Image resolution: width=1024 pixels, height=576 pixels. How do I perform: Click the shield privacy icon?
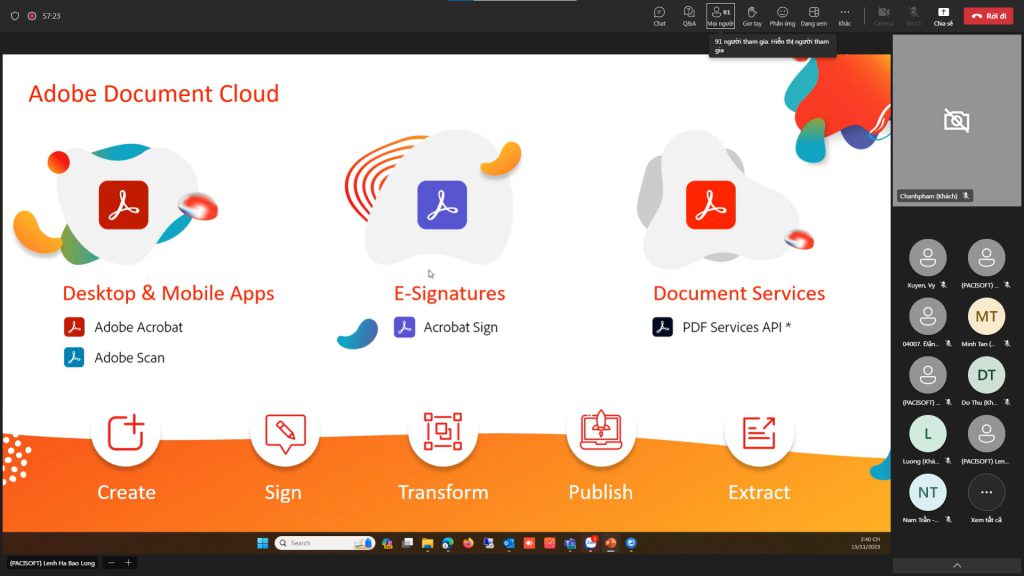click(14, 16)
